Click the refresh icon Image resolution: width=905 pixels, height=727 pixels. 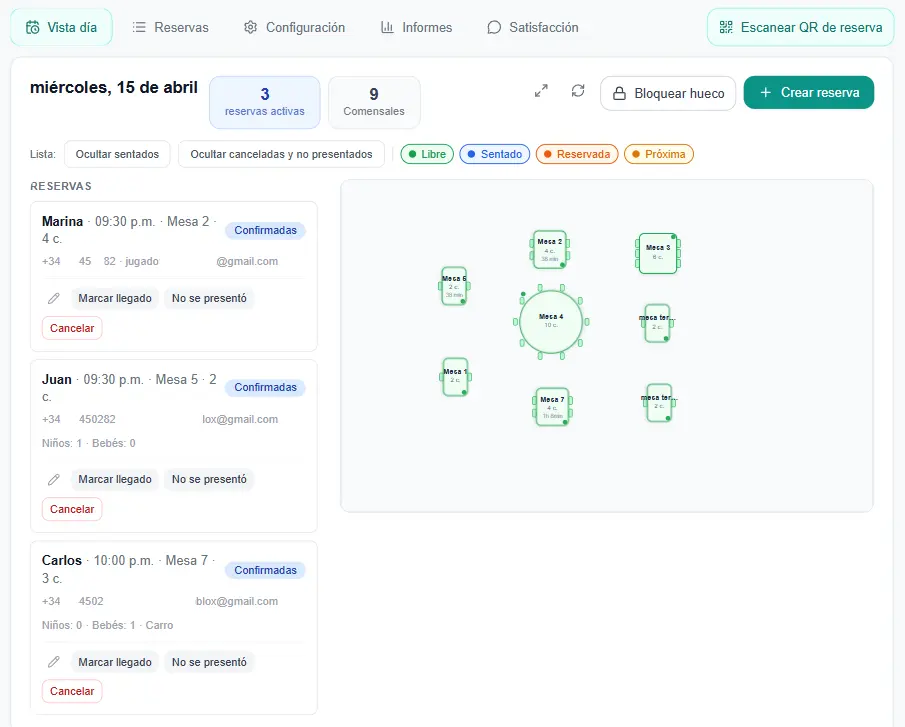click(x=578, y=92)
